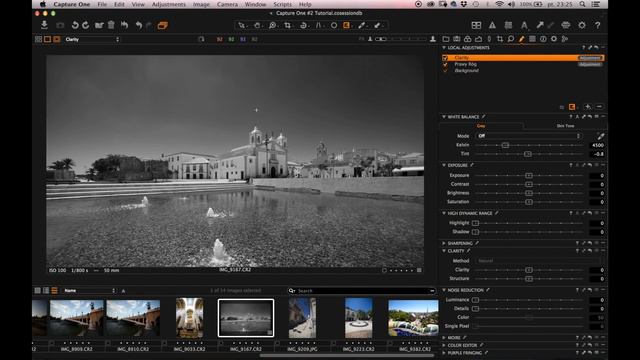Click the text annotations 'A' icon
Image resolution: width=640 pixels, height=360 pixels.
(524, 25)
